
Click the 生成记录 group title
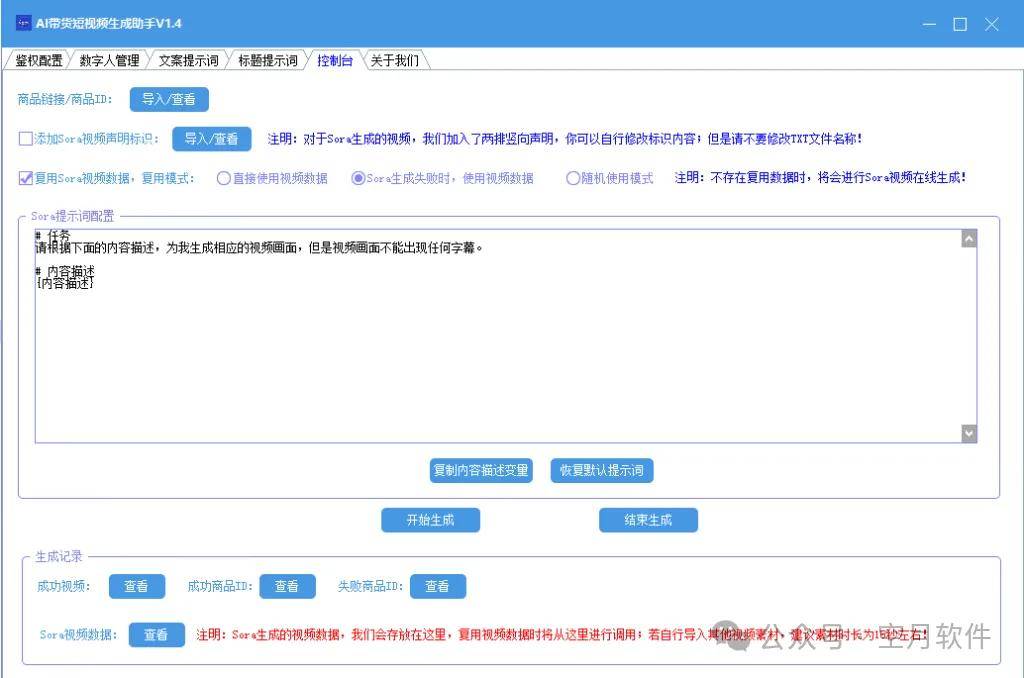tap(59, 557)
